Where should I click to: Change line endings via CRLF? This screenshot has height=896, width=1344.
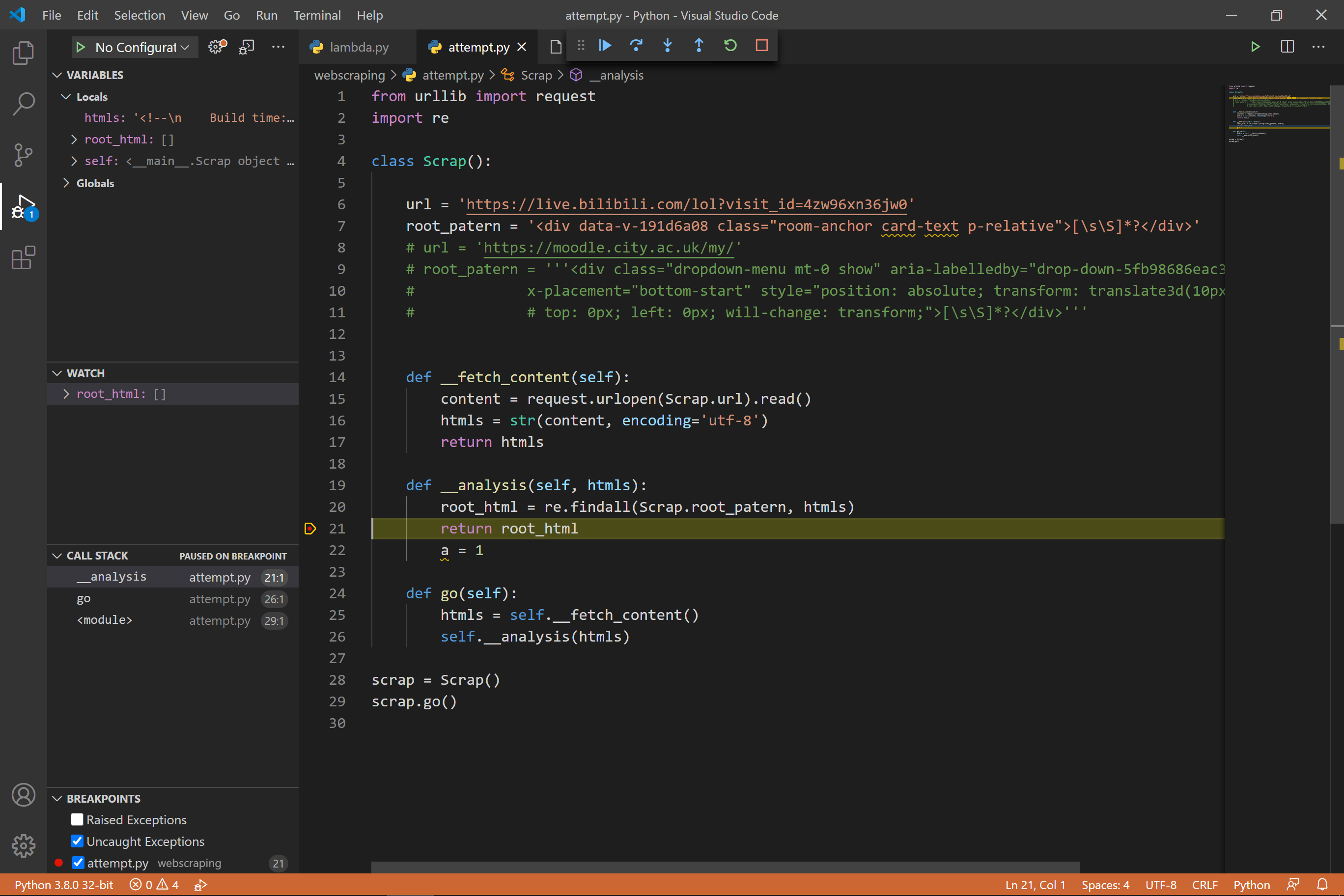click(1204, 885)
